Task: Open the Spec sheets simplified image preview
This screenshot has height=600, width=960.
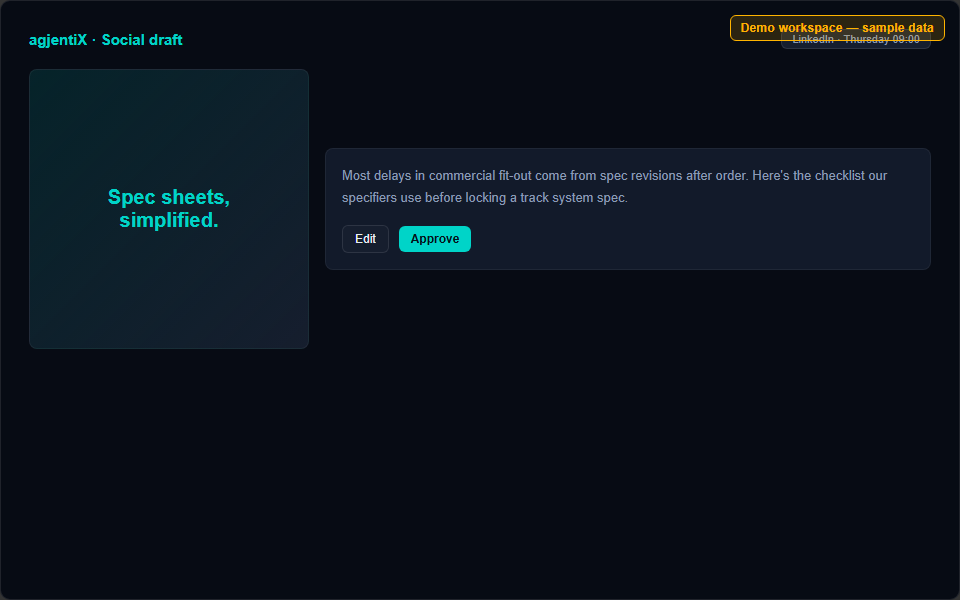Action: pyautogui.click(x=169, y=209)
